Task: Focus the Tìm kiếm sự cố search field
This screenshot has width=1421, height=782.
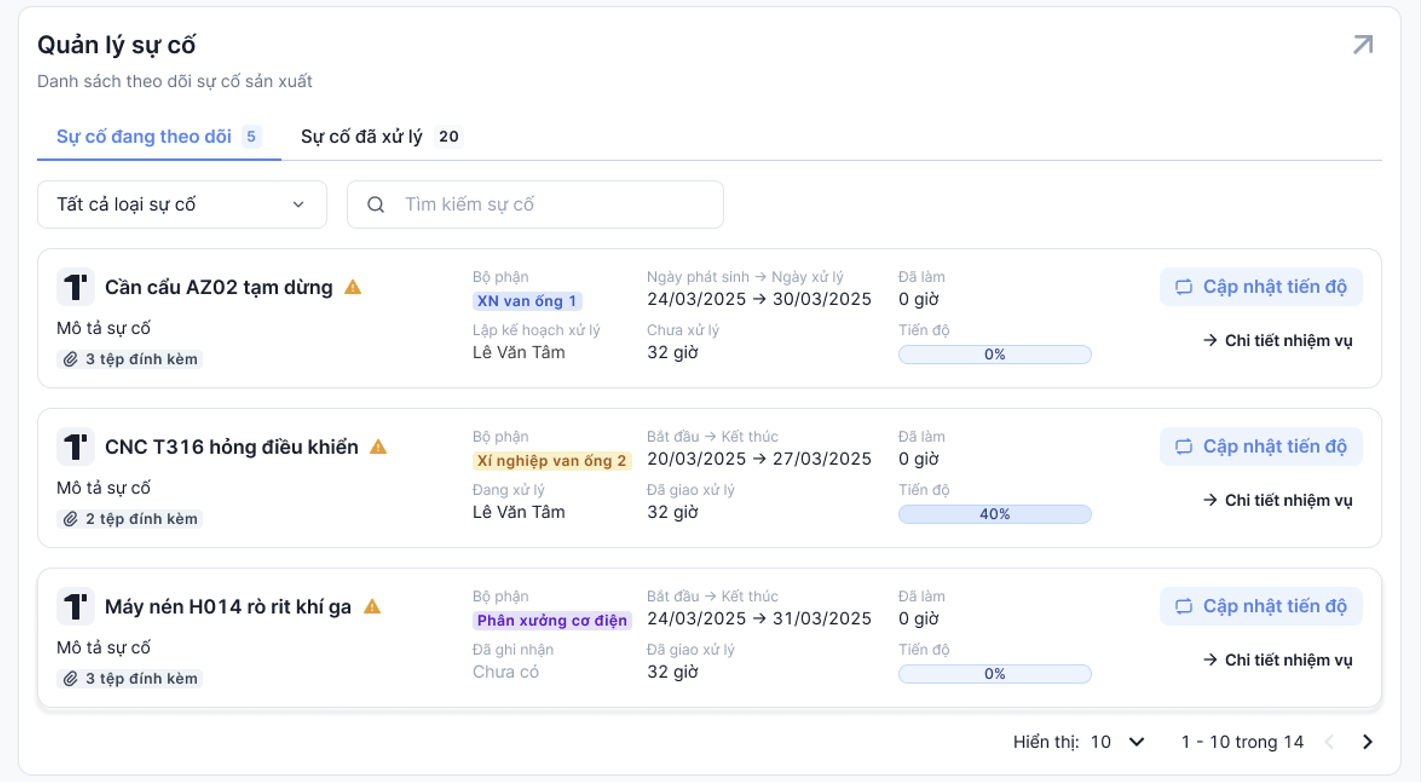Action: pos(550,204)
